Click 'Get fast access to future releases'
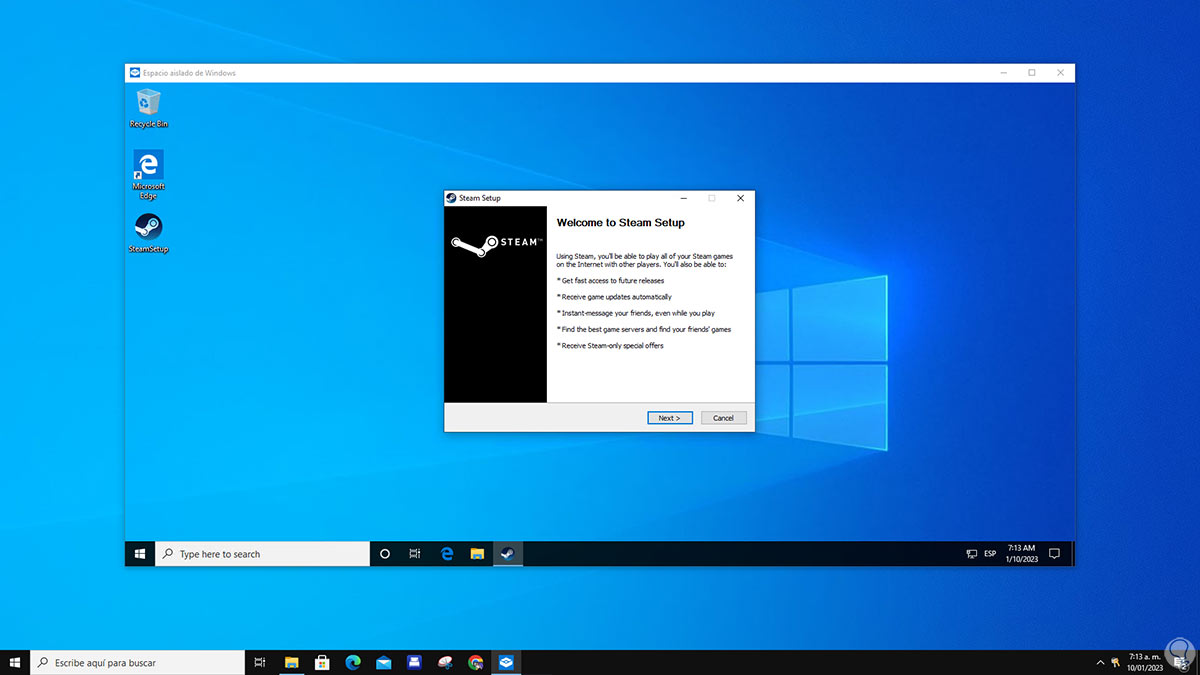This screenshot has width=1200, height=675. click(x=610, y=281)
